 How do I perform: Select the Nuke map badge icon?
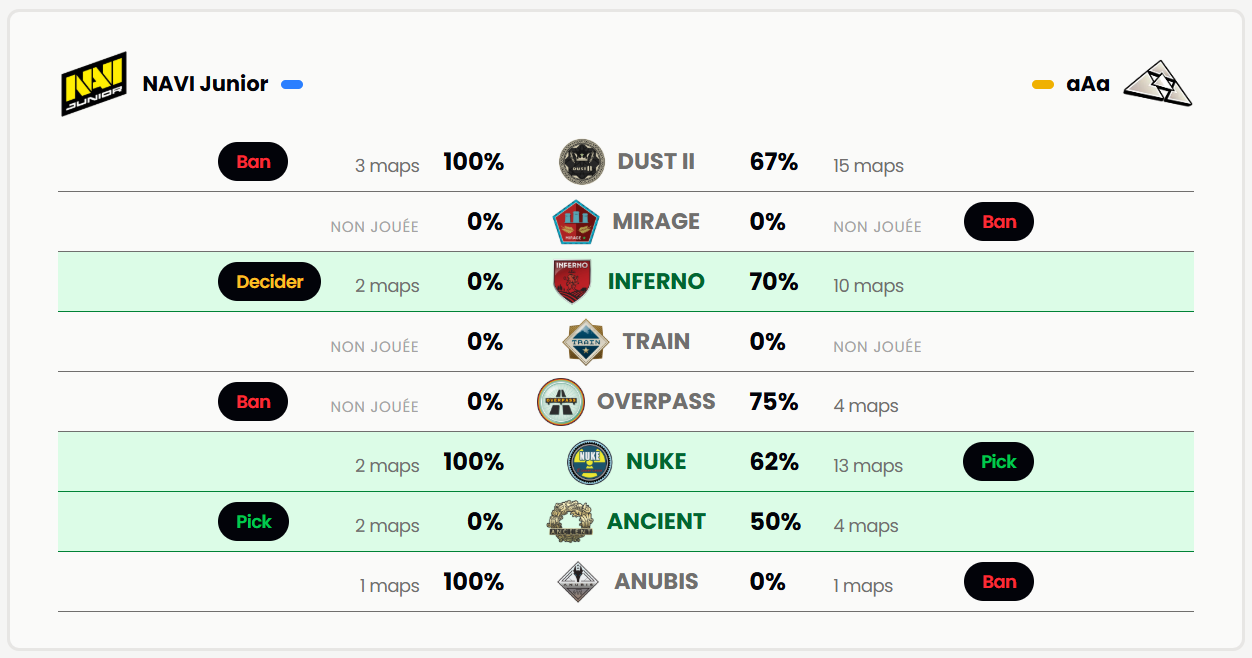tap(590, 462)
